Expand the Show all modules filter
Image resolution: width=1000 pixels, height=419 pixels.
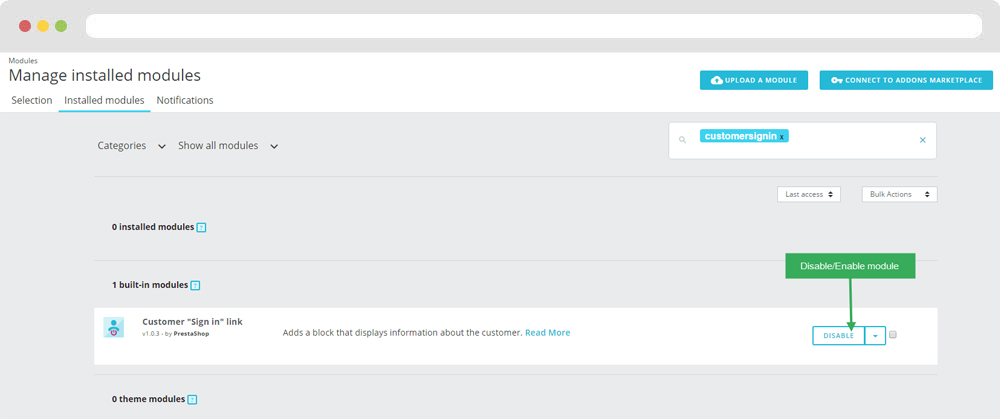pyautogui.click(x=227, y=146)
